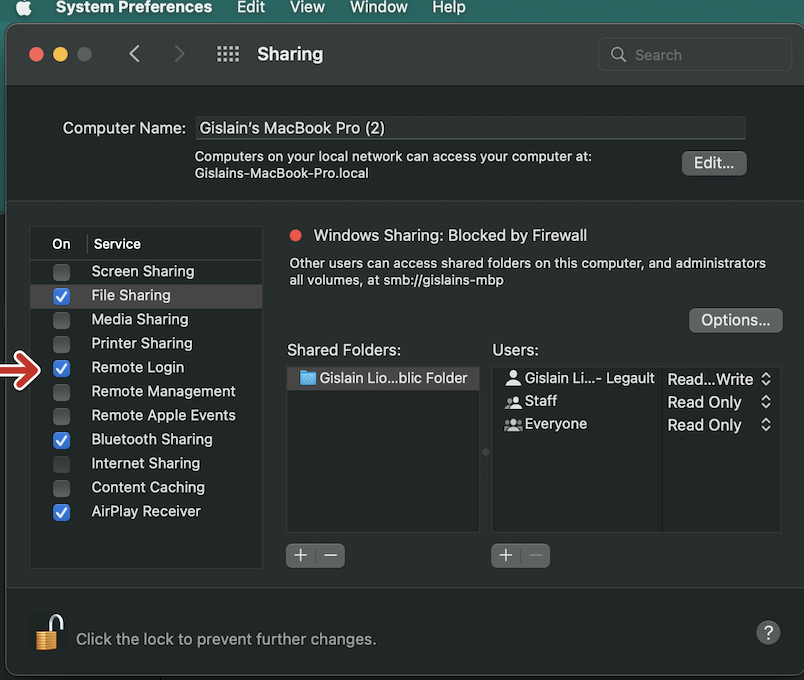Toggle the Internet Sharing checkbox
Screen dimensions: 804x680
click(62, 464)
